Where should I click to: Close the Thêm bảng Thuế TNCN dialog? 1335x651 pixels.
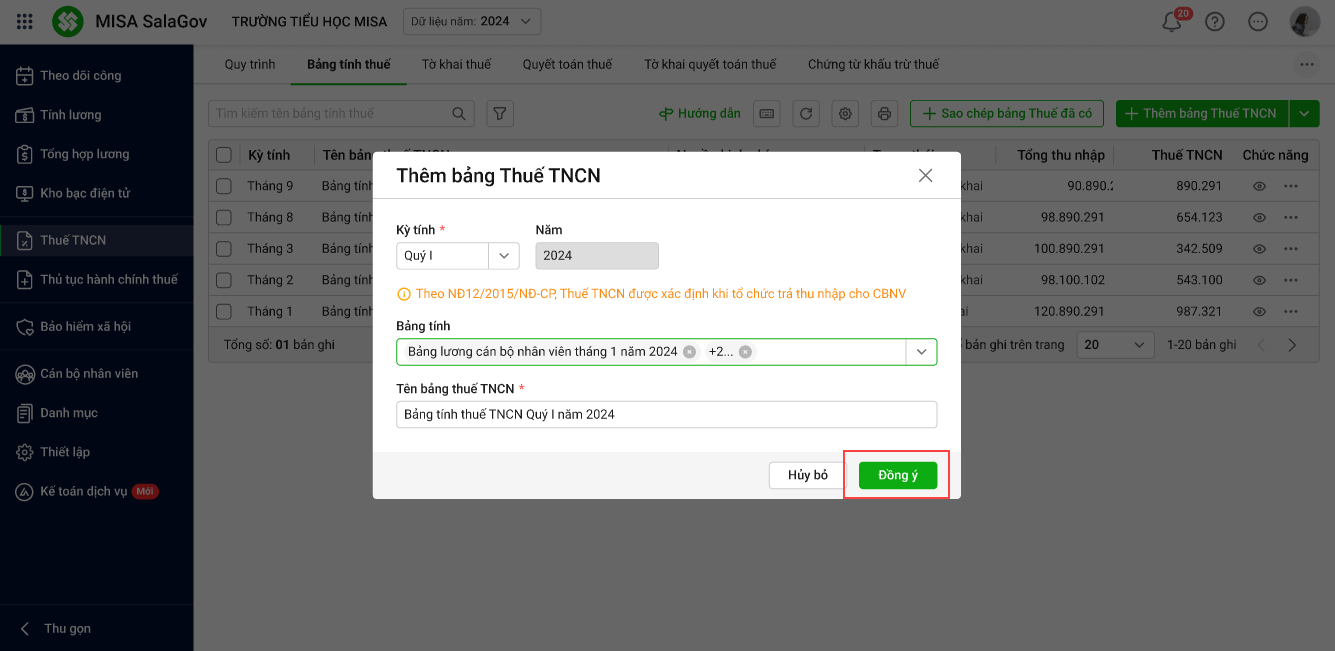click(x=925, y=176)
